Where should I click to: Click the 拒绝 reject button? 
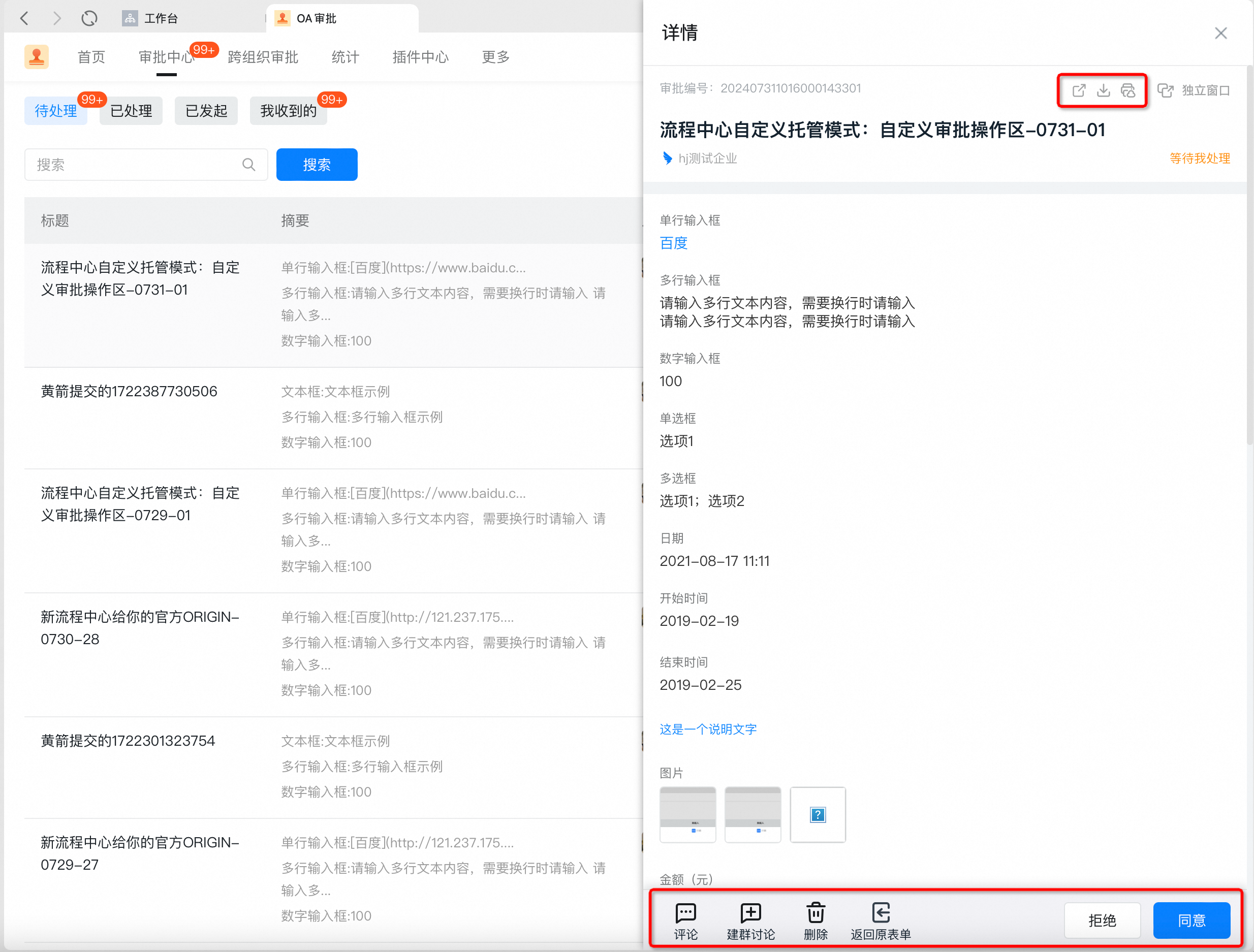coord(1102,921)
